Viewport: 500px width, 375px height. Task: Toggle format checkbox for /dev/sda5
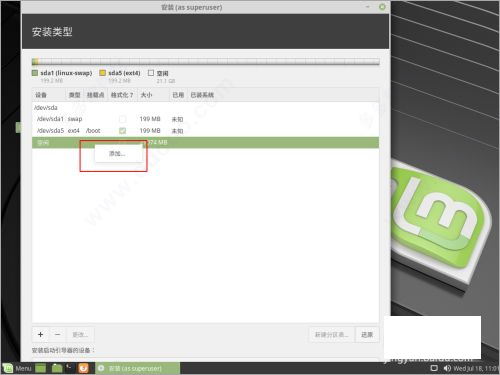(123, 131)
